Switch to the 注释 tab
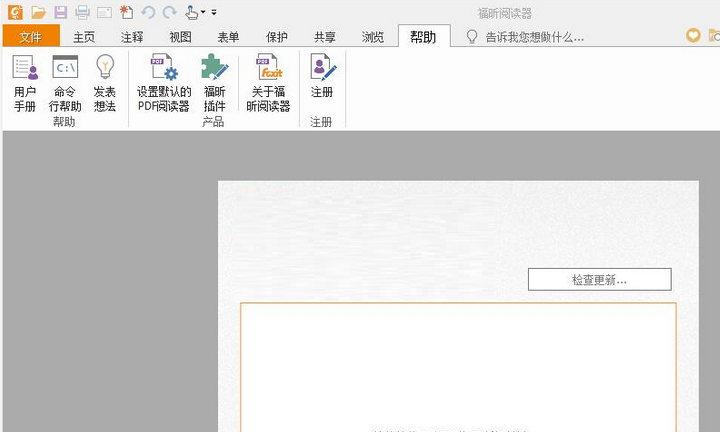The image size is (720, 432). [132, 37]
